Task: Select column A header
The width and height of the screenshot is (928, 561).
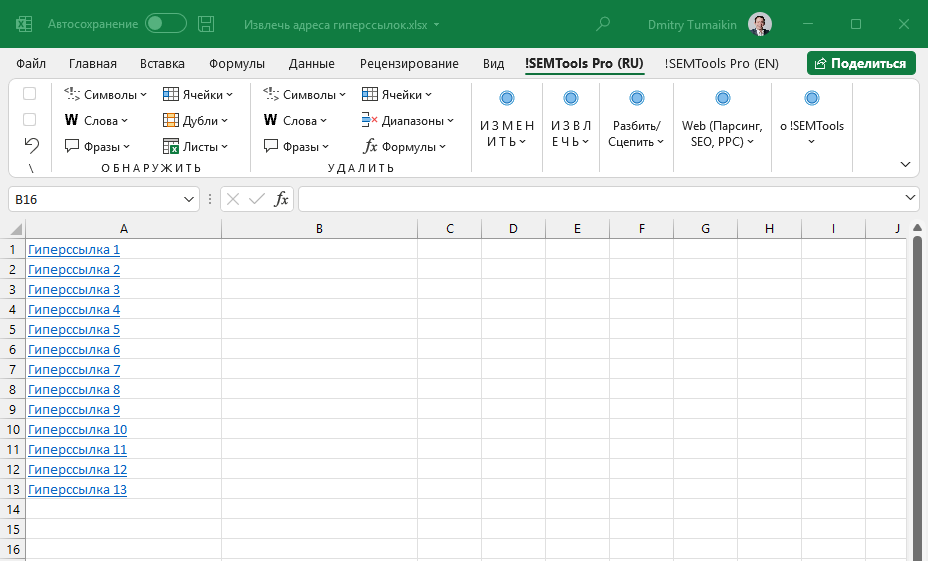Action: 123,229
